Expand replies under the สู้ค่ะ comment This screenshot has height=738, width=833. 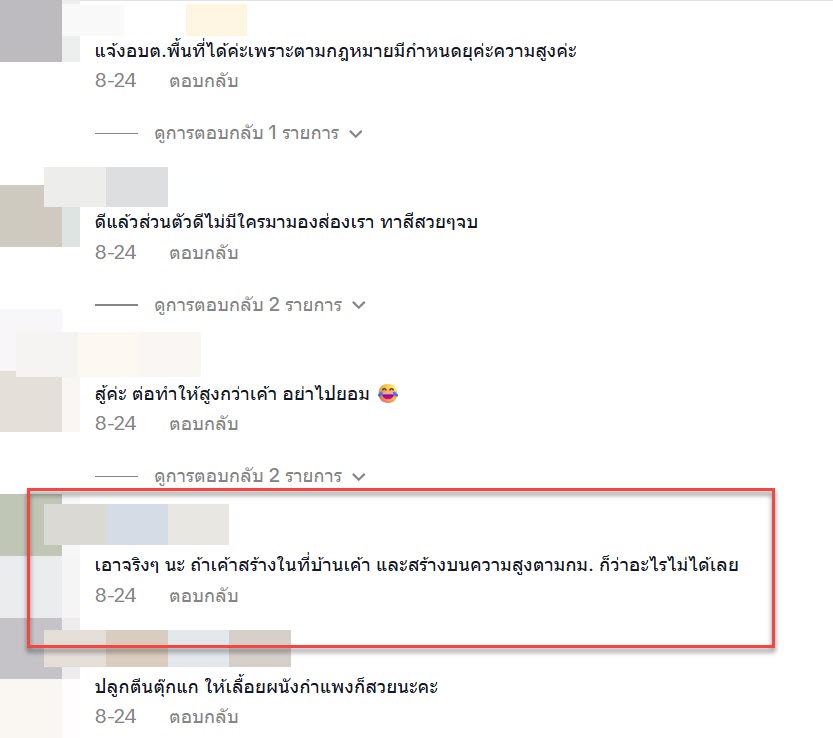(x=260, y=476)
